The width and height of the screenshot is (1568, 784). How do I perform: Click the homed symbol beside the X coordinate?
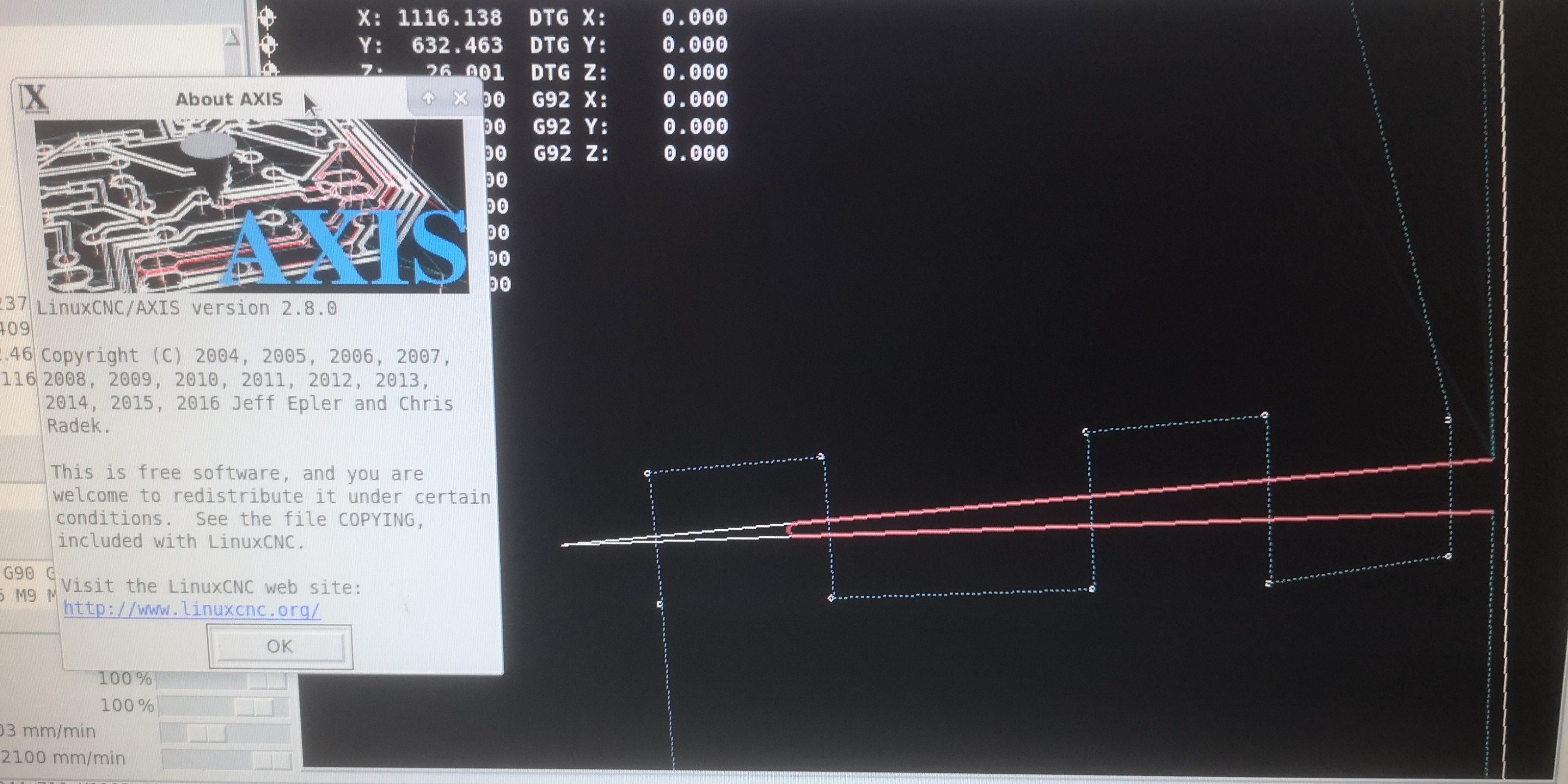267,17
